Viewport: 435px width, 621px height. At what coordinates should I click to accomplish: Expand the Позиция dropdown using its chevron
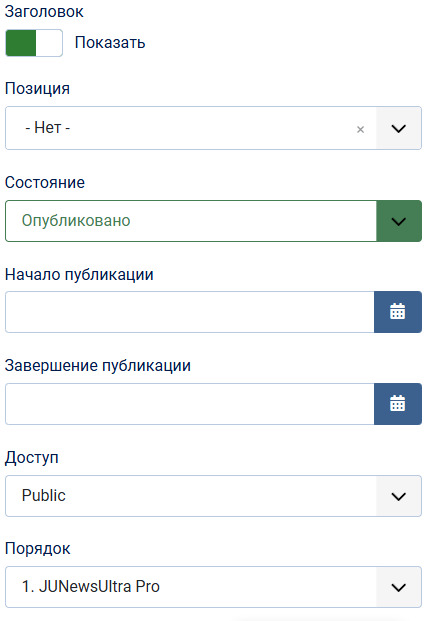399,128
